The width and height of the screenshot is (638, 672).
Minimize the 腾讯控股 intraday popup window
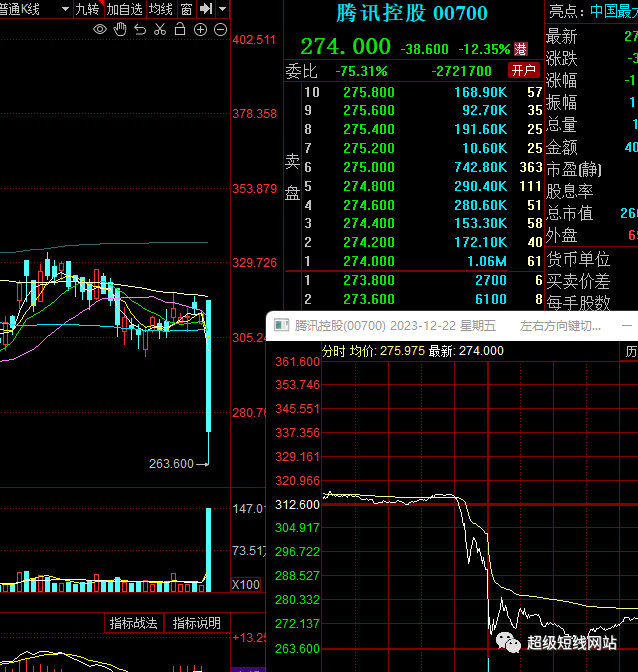(627, 326)
